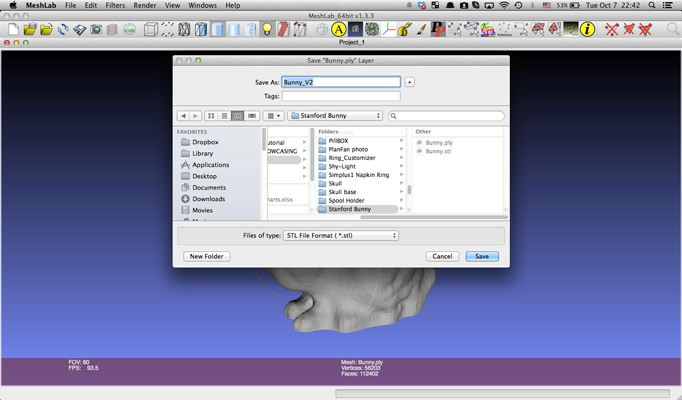Click the New Project icon in MeshLab toolbar

(x=11, y=29)
